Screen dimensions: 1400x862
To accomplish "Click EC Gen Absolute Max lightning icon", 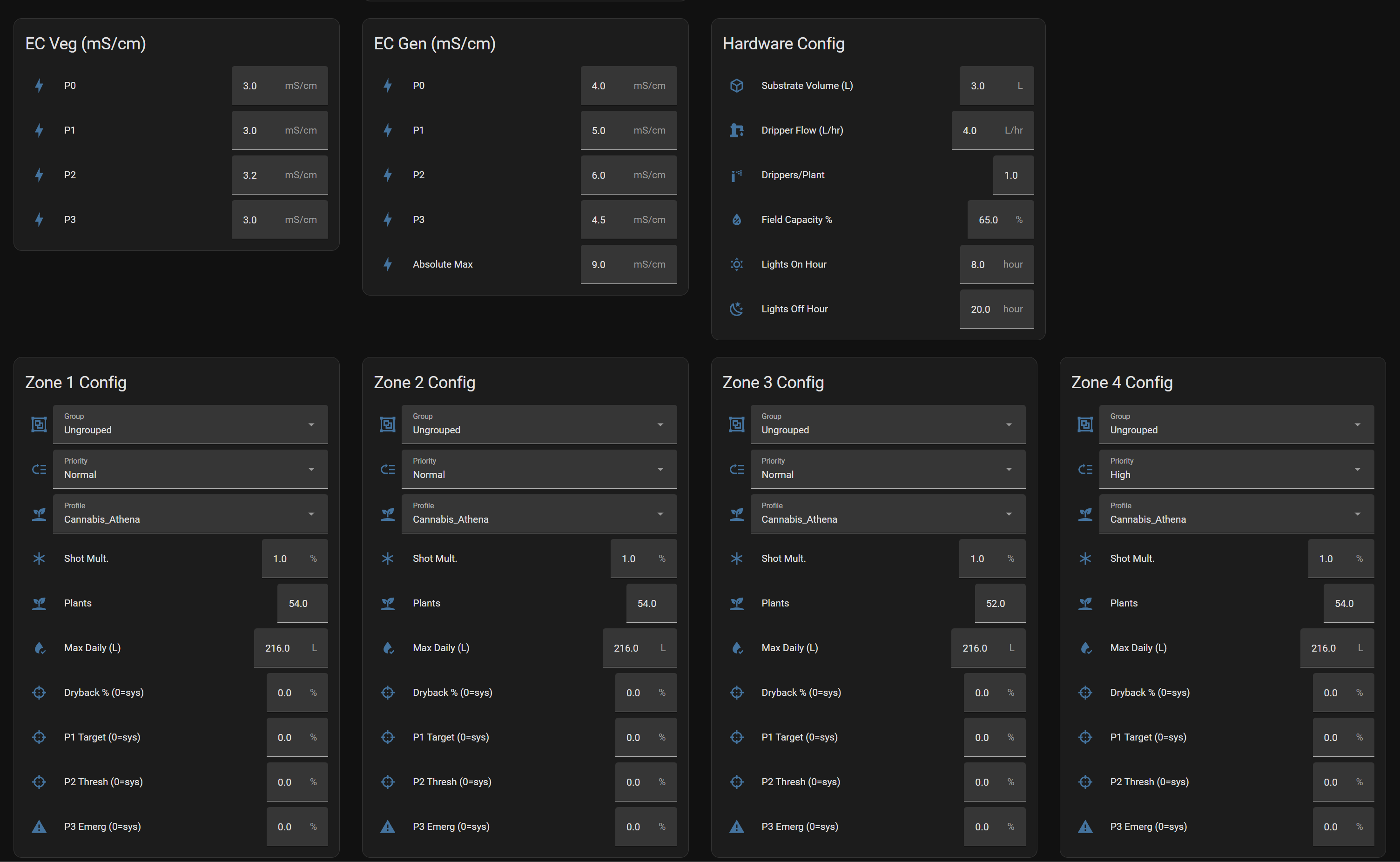I will (388, 264).
